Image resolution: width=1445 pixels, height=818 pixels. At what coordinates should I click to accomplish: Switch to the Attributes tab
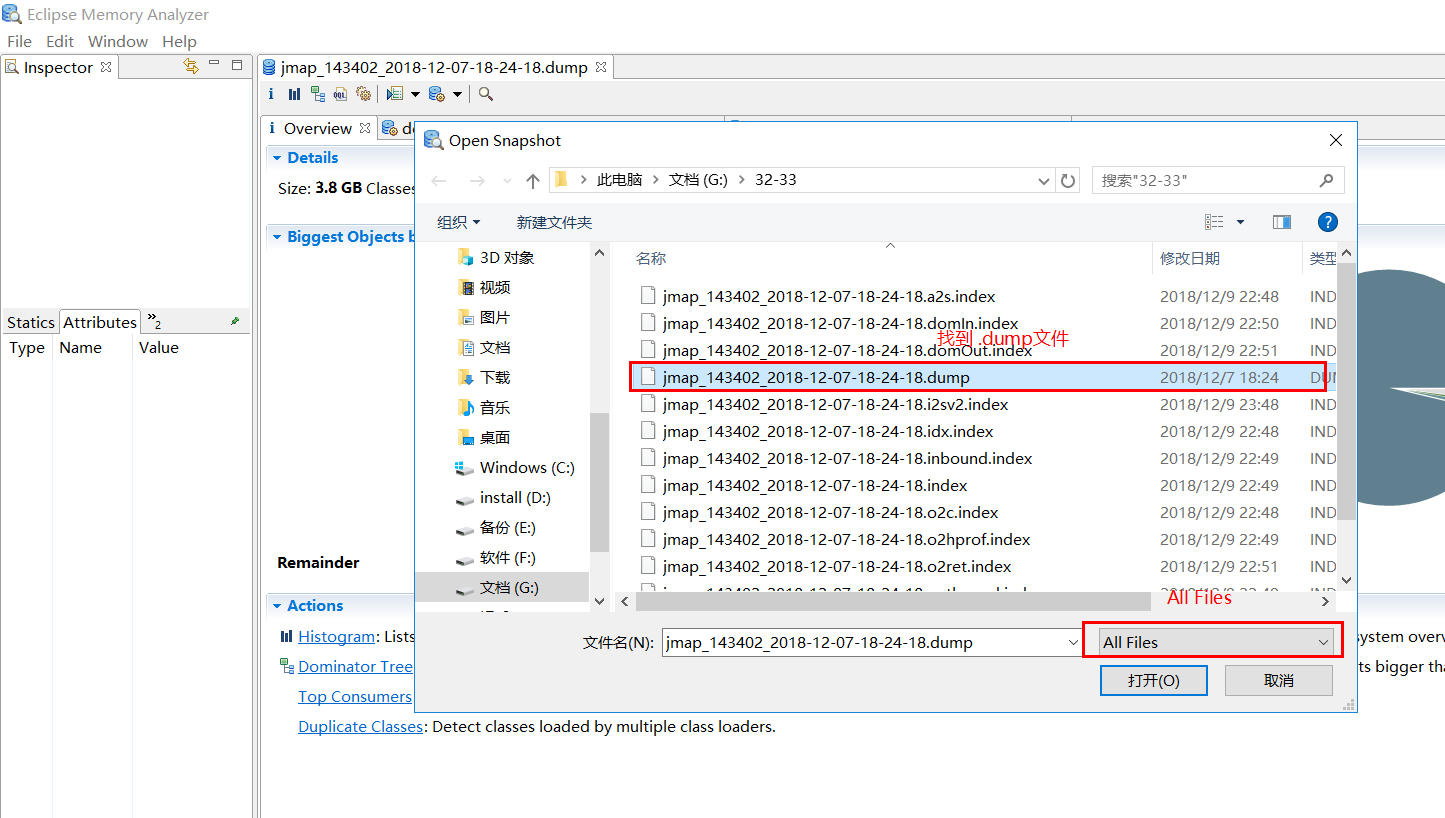pos(100,322)
